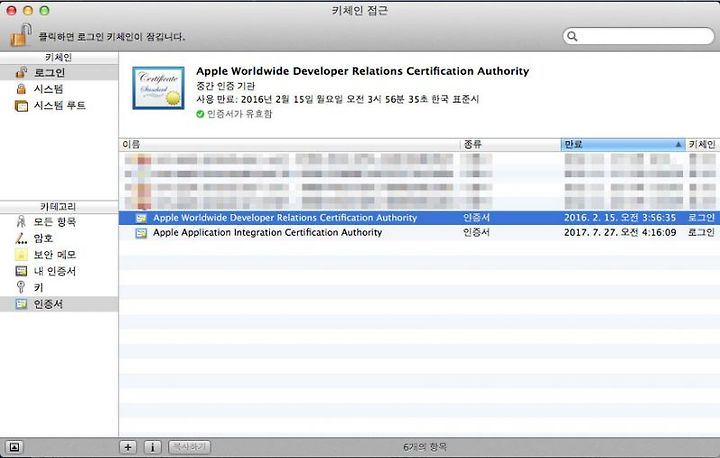This screenshot has width=720, height=458.
Task: Click the 6개의 항목 status text
Action: click(425, 447)
